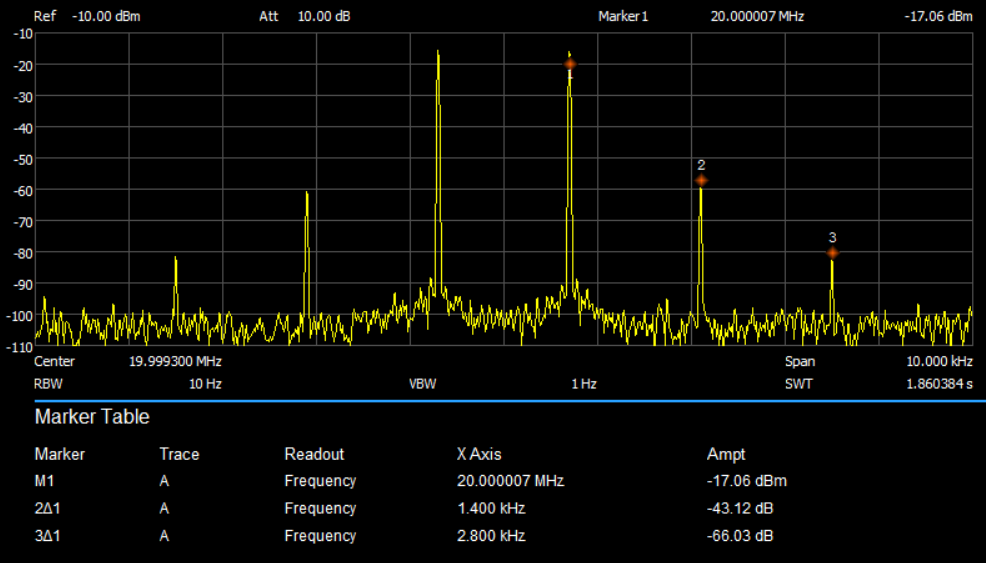Viewport: 986px width, 563px height.
Task: Click the Marker Table heading
Action: [x=92, y=416]
